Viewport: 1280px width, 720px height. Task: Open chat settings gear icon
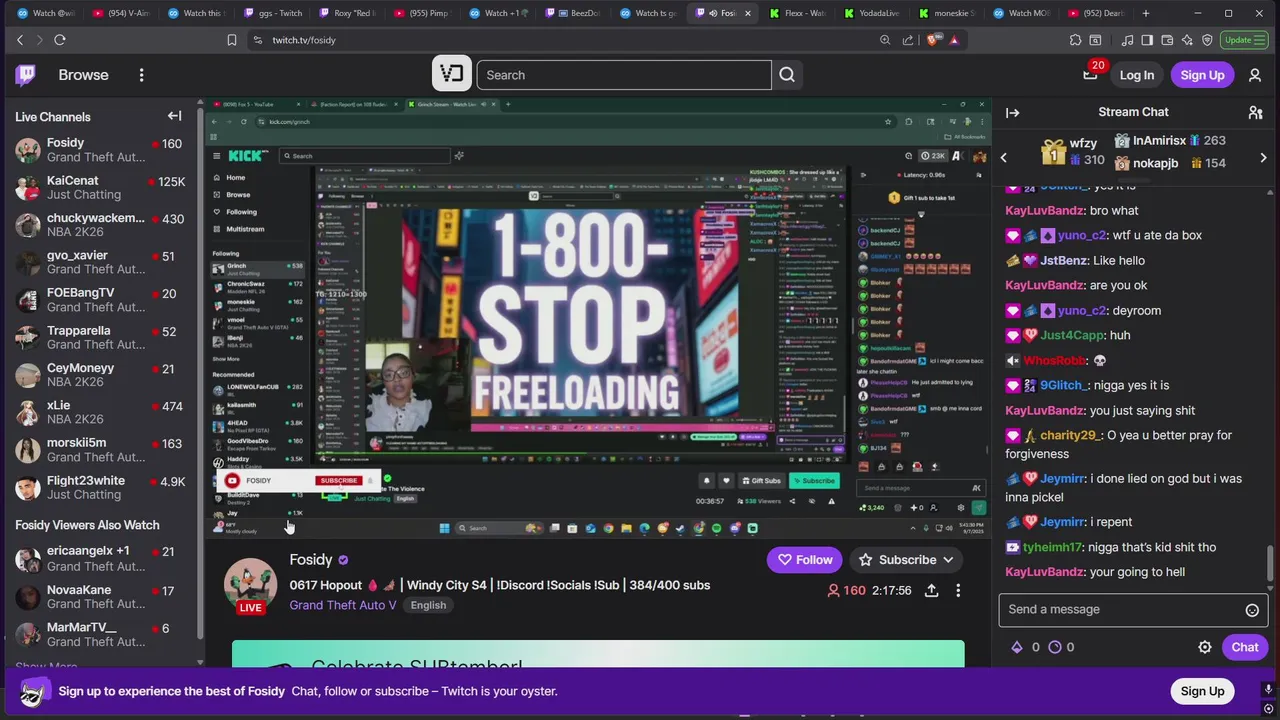[1205, 647]
